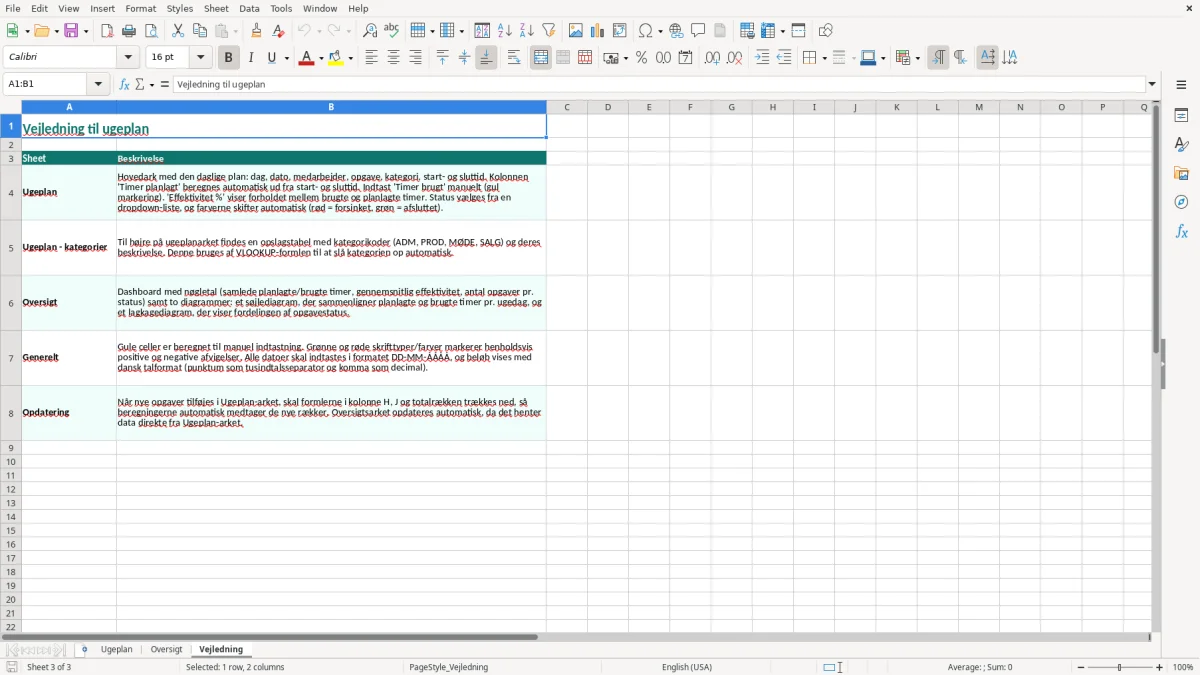Toggle Bold formatting

click(229, 58)
